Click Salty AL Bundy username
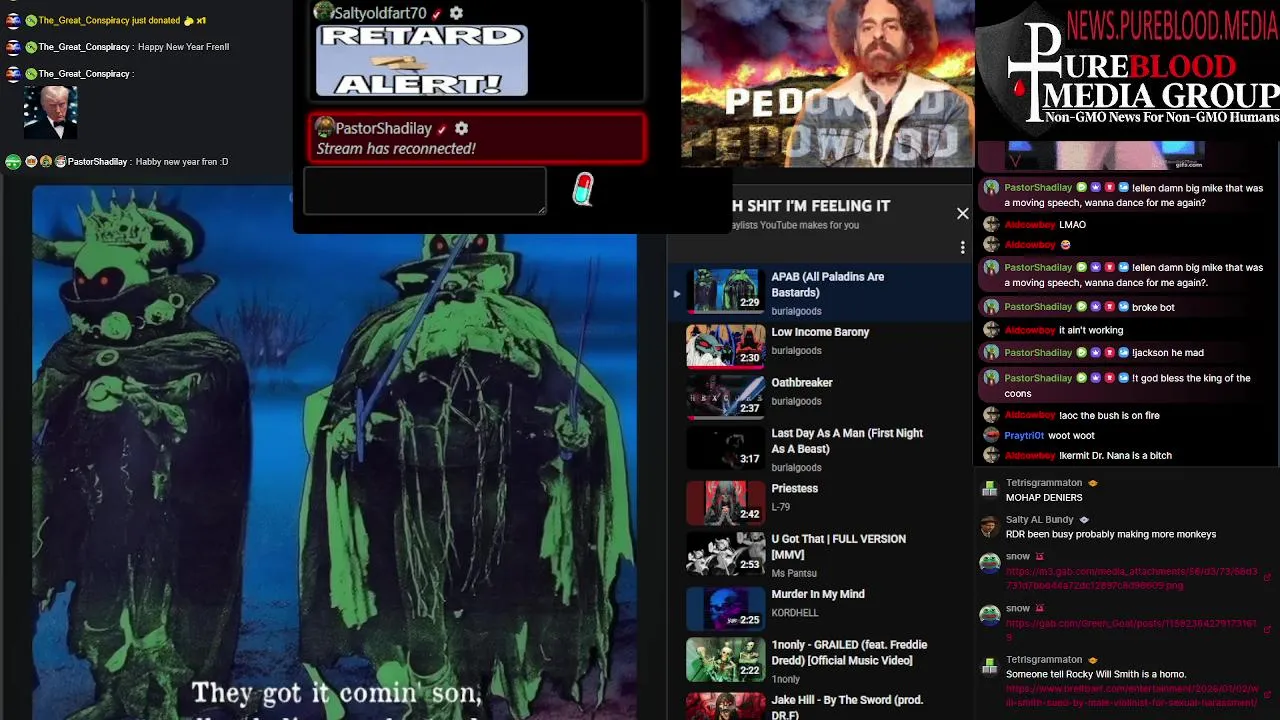 1039,520
